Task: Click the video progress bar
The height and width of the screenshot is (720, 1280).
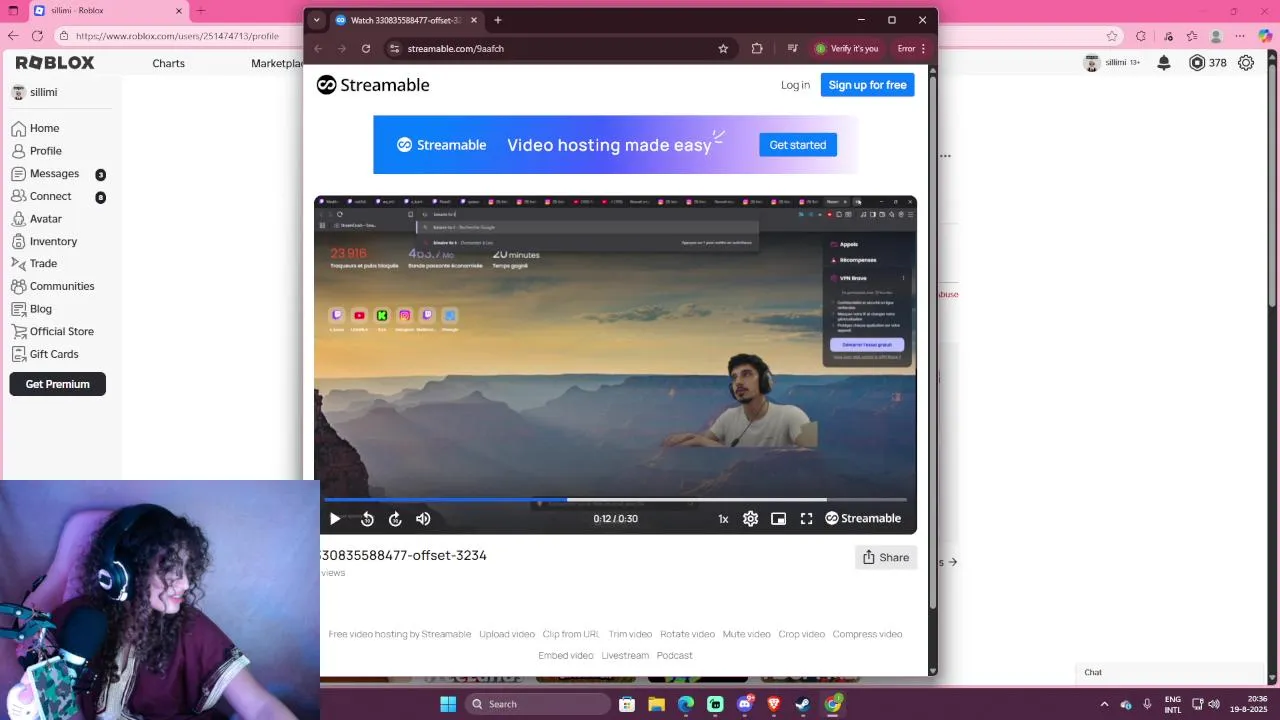Action: coord(615,499)
